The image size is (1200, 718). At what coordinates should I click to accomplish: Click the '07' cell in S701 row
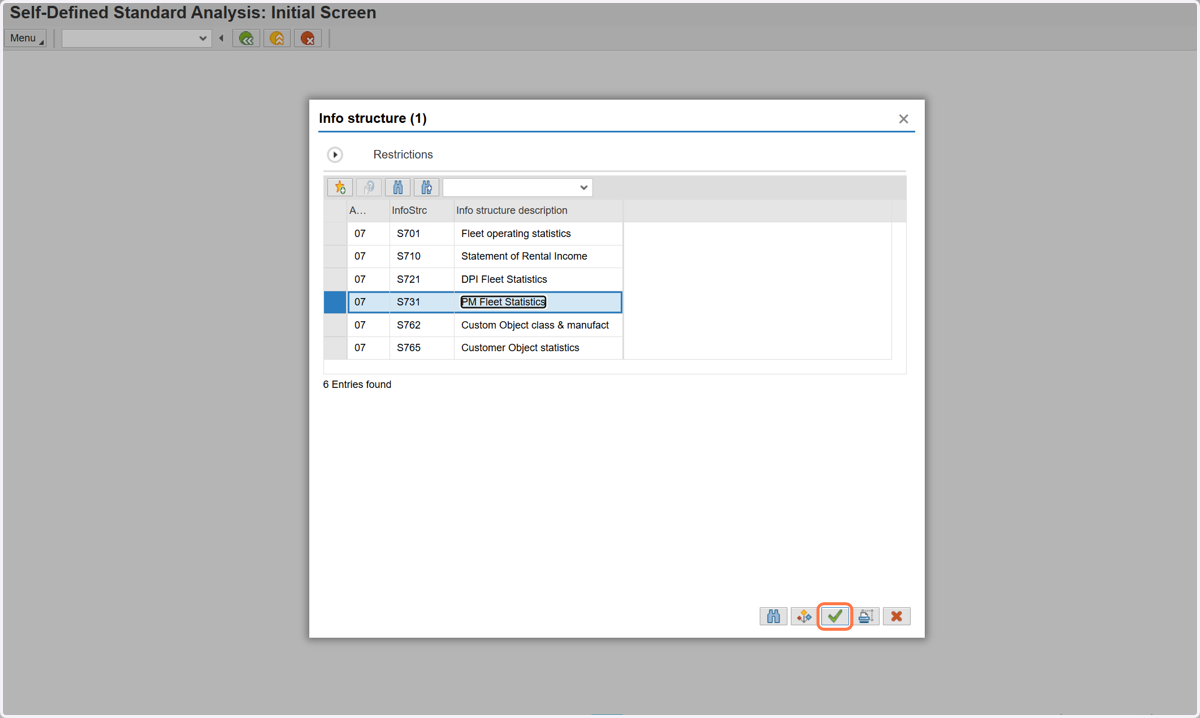coord(368,234)
